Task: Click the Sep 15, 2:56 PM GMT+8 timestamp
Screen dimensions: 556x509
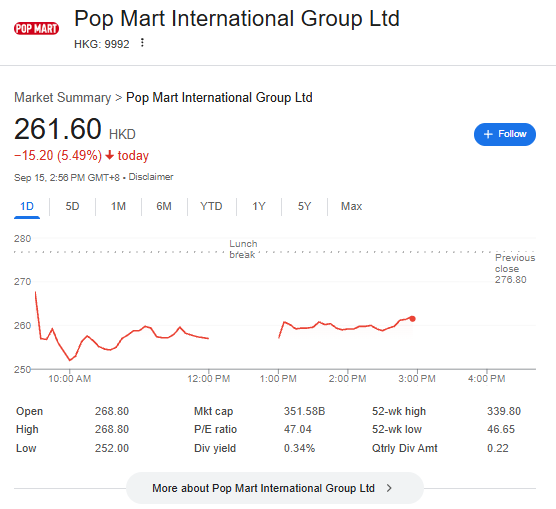Action: click(67, 177)
